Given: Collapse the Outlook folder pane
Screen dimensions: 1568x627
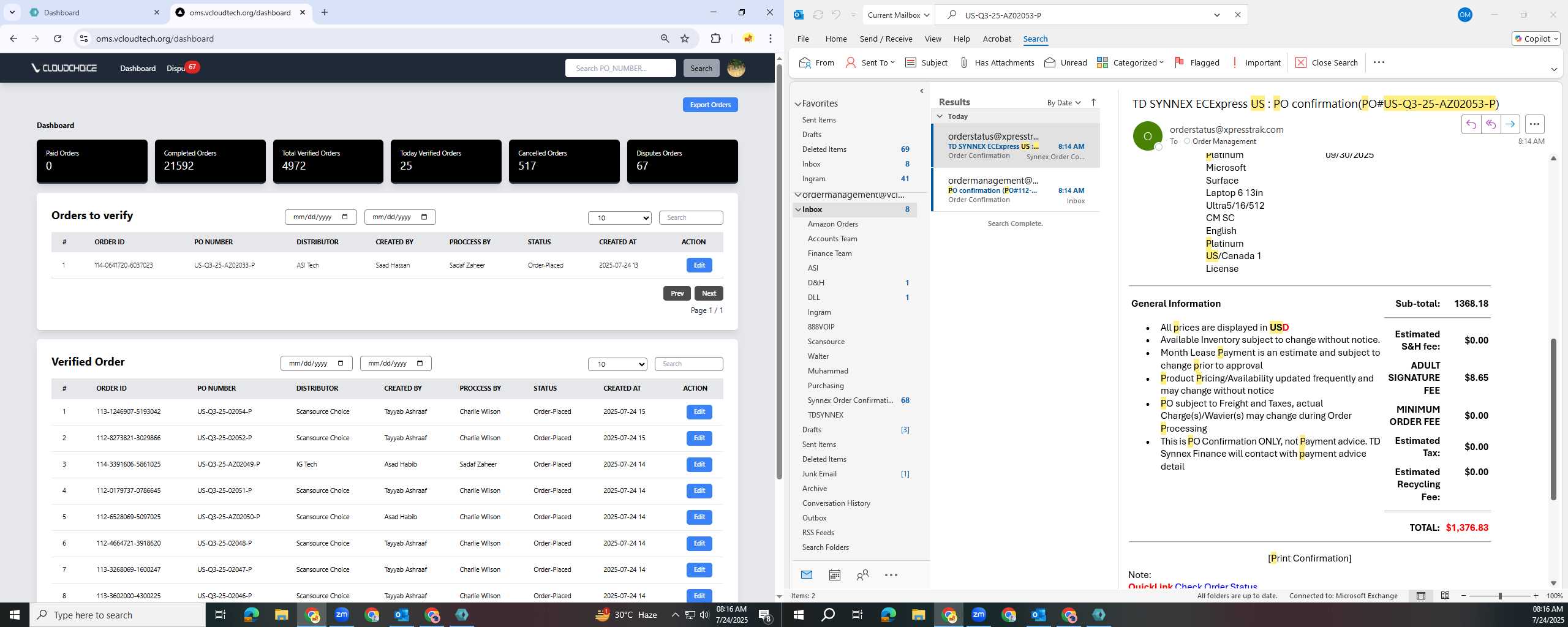Looking at the screenshot, I should point(921,91).
